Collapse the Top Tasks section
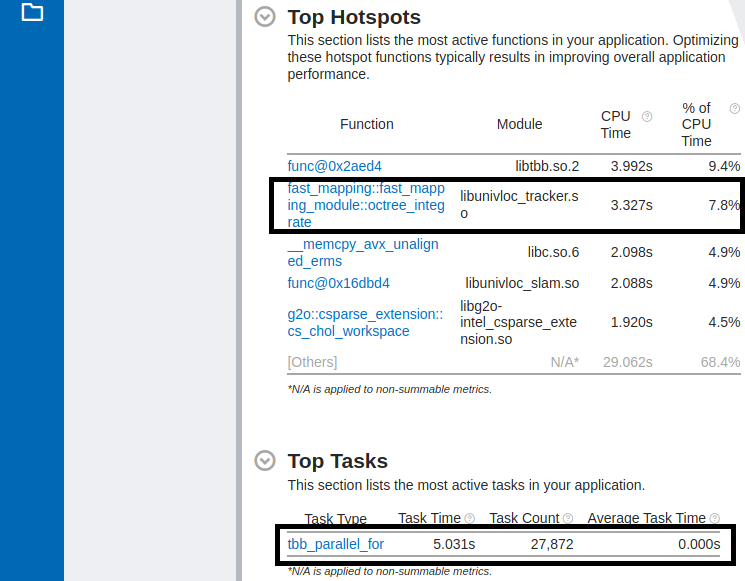745x581 pixels. point(265,461)
